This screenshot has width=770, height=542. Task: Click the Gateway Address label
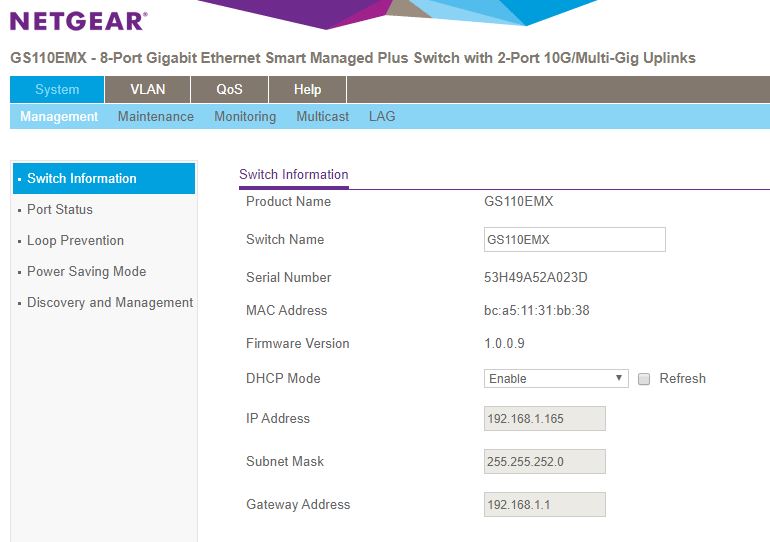coord(298,505)
